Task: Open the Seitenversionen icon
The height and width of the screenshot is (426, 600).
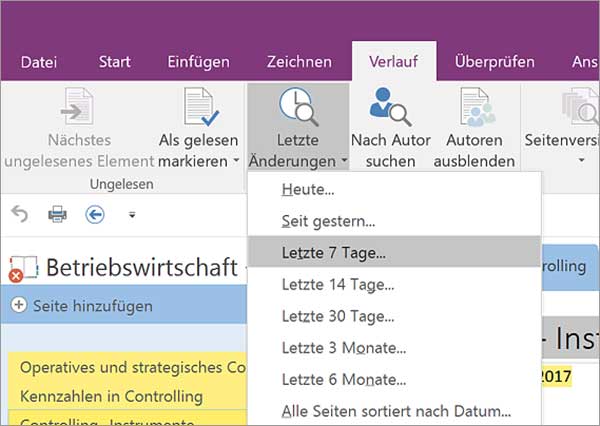Action: pyautogui.click(x=581, y=107)
